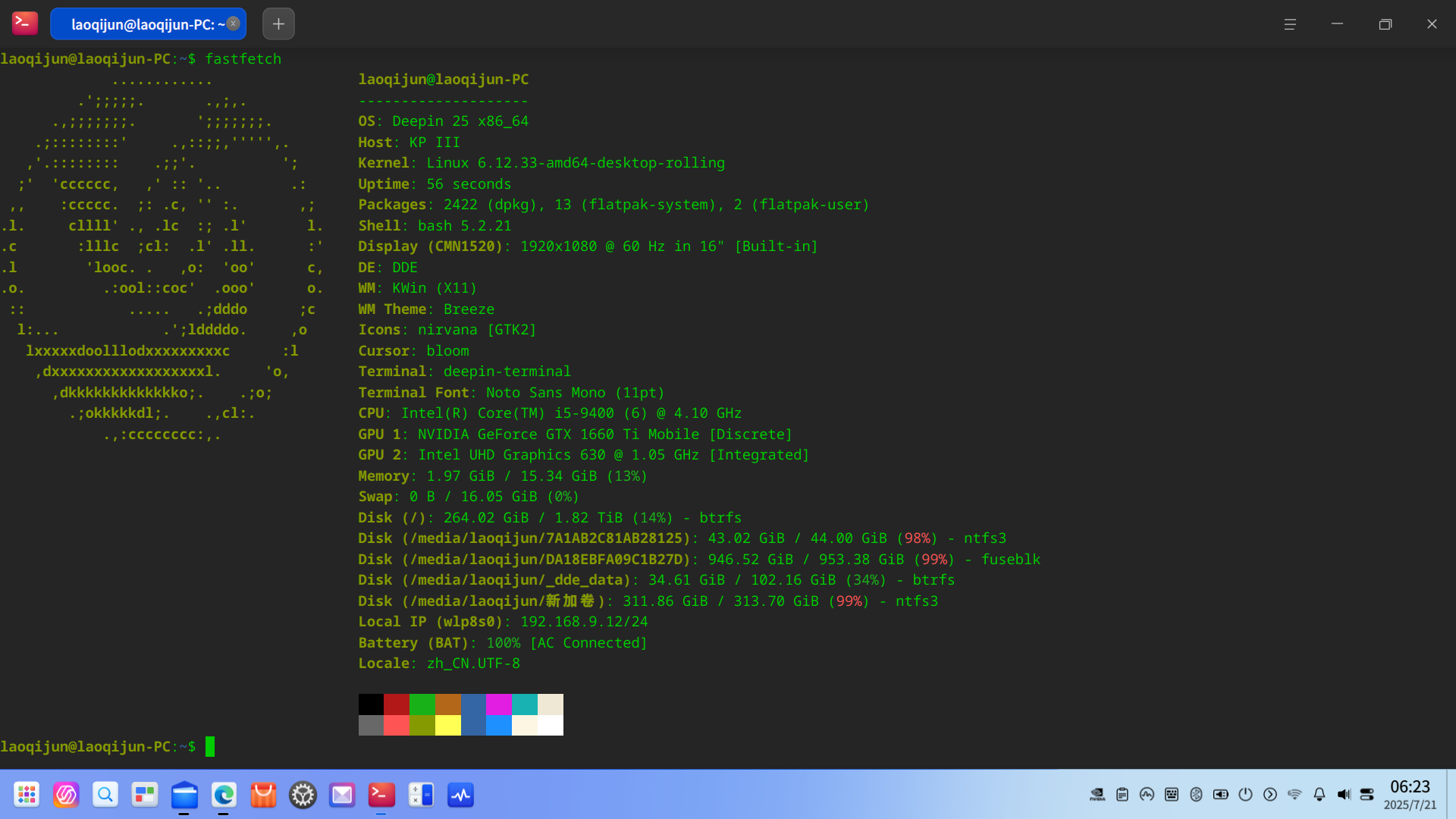
Task: Open the launcher from the dock
Action: (27, 795)
